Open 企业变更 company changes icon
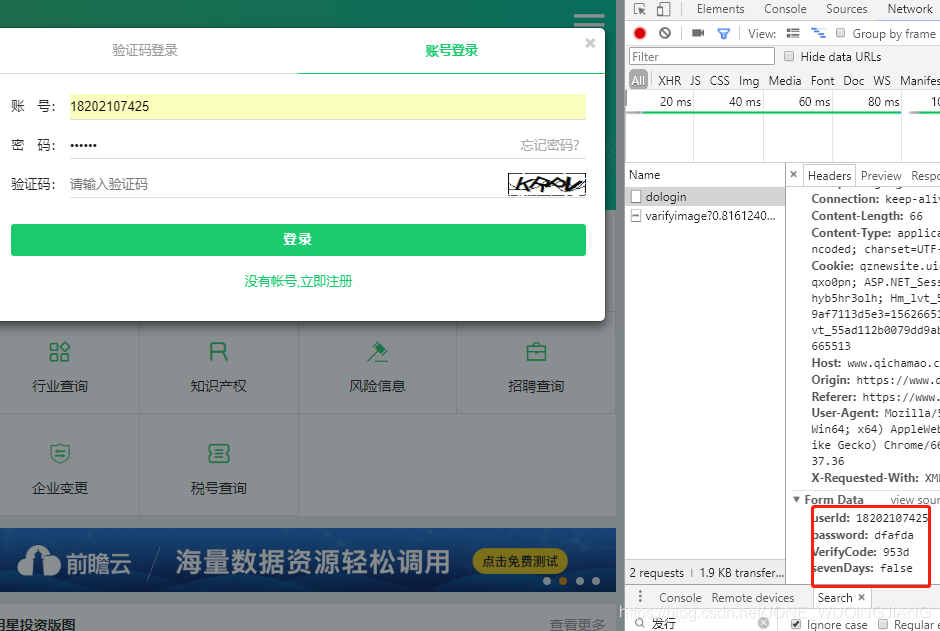Viewport: 940px width, 631px height. tap(60, 454)
